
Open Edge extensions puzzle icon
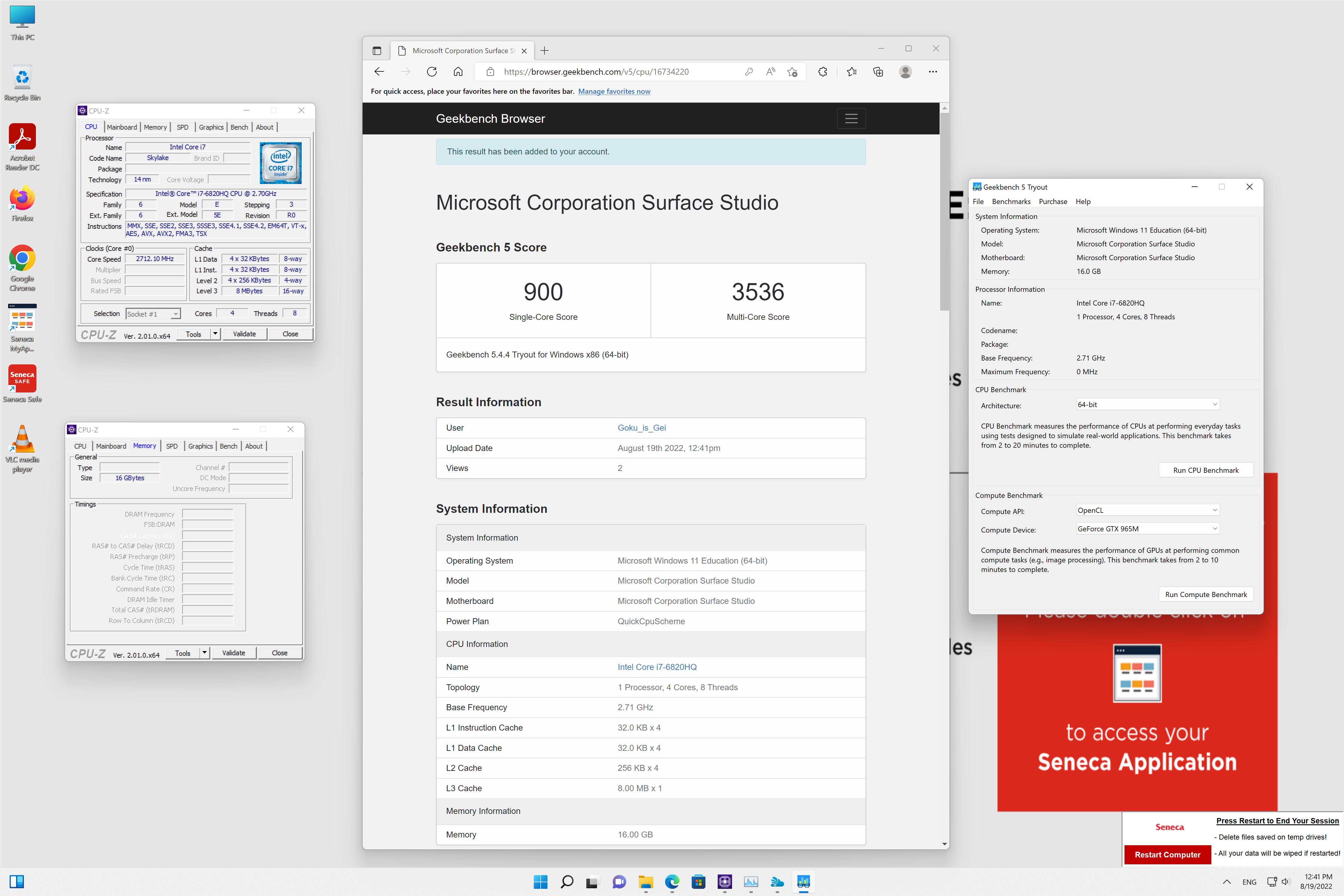coord(823,71)
